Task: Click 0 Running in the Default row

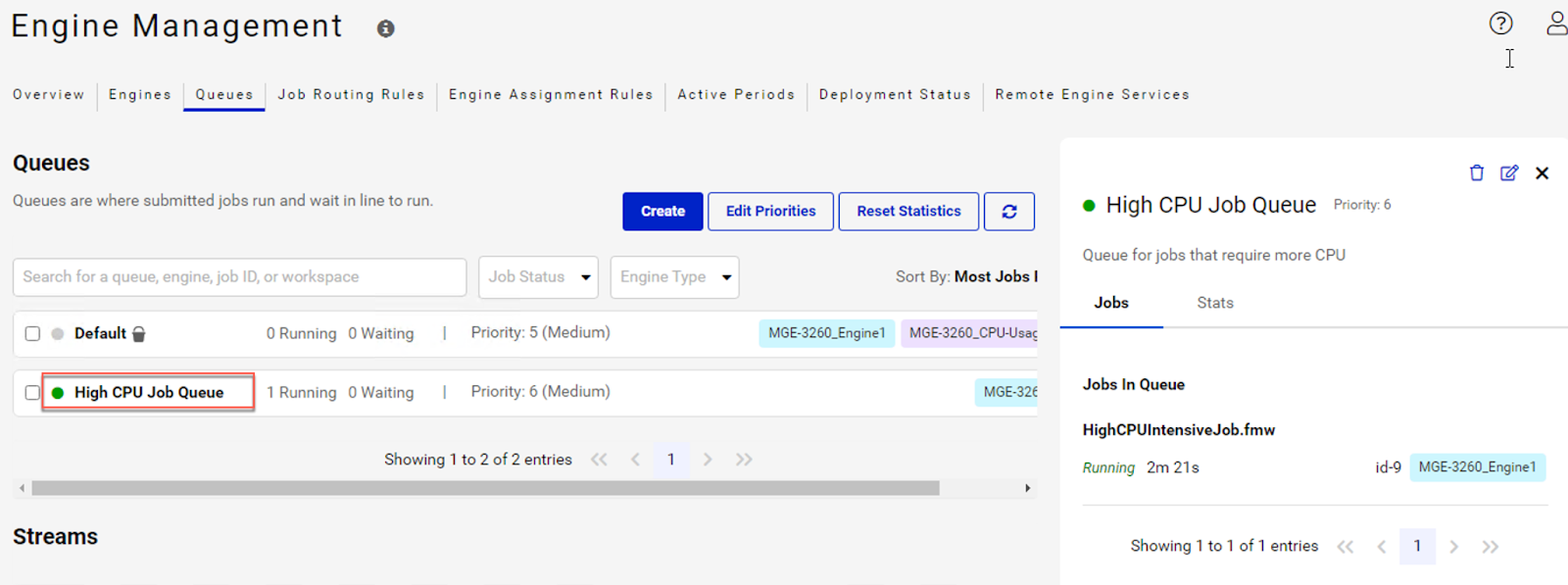Action: (x=301, y=334)
